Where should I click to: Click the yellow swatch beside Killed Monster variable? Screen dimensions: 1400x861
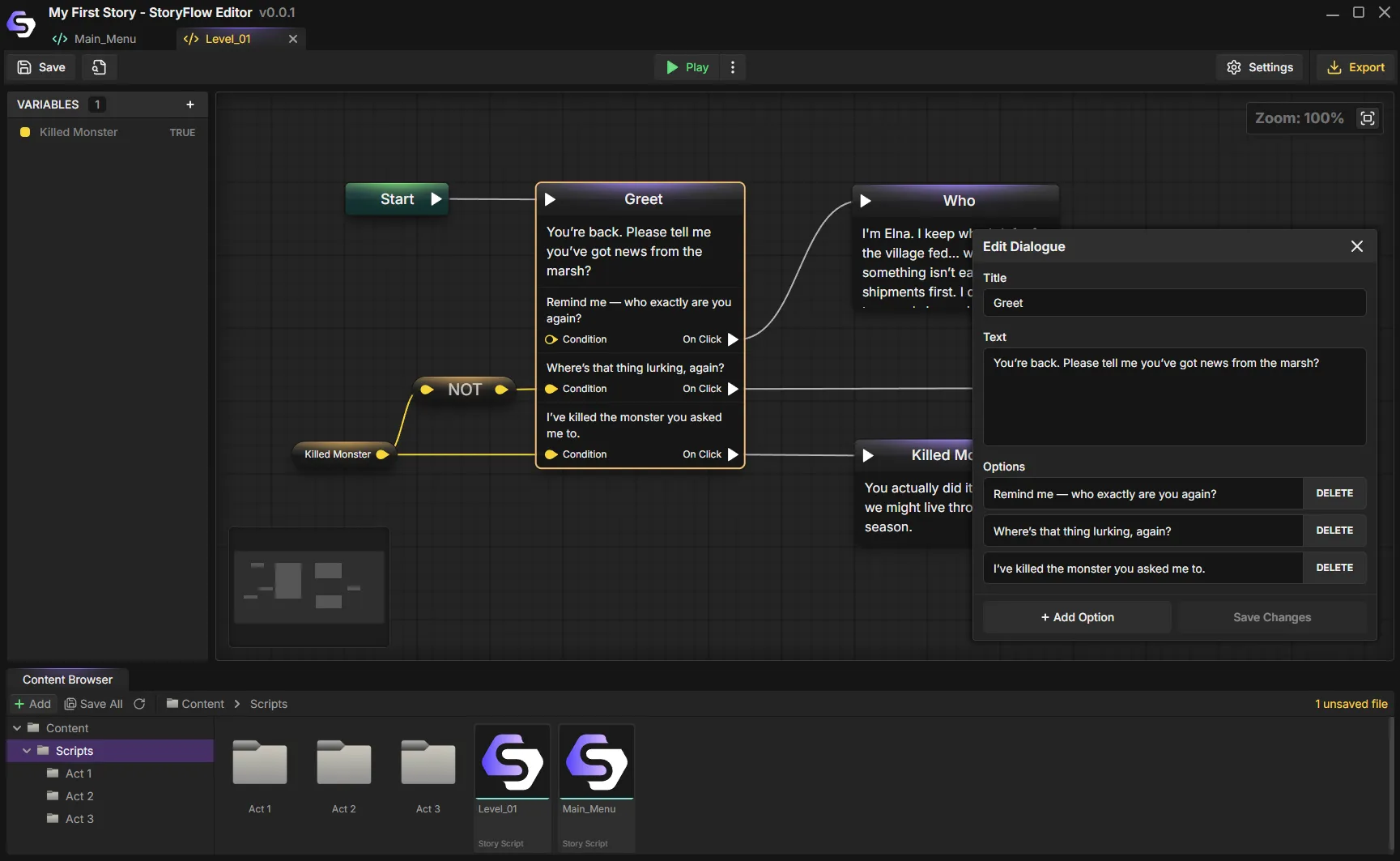coord(24,132)
